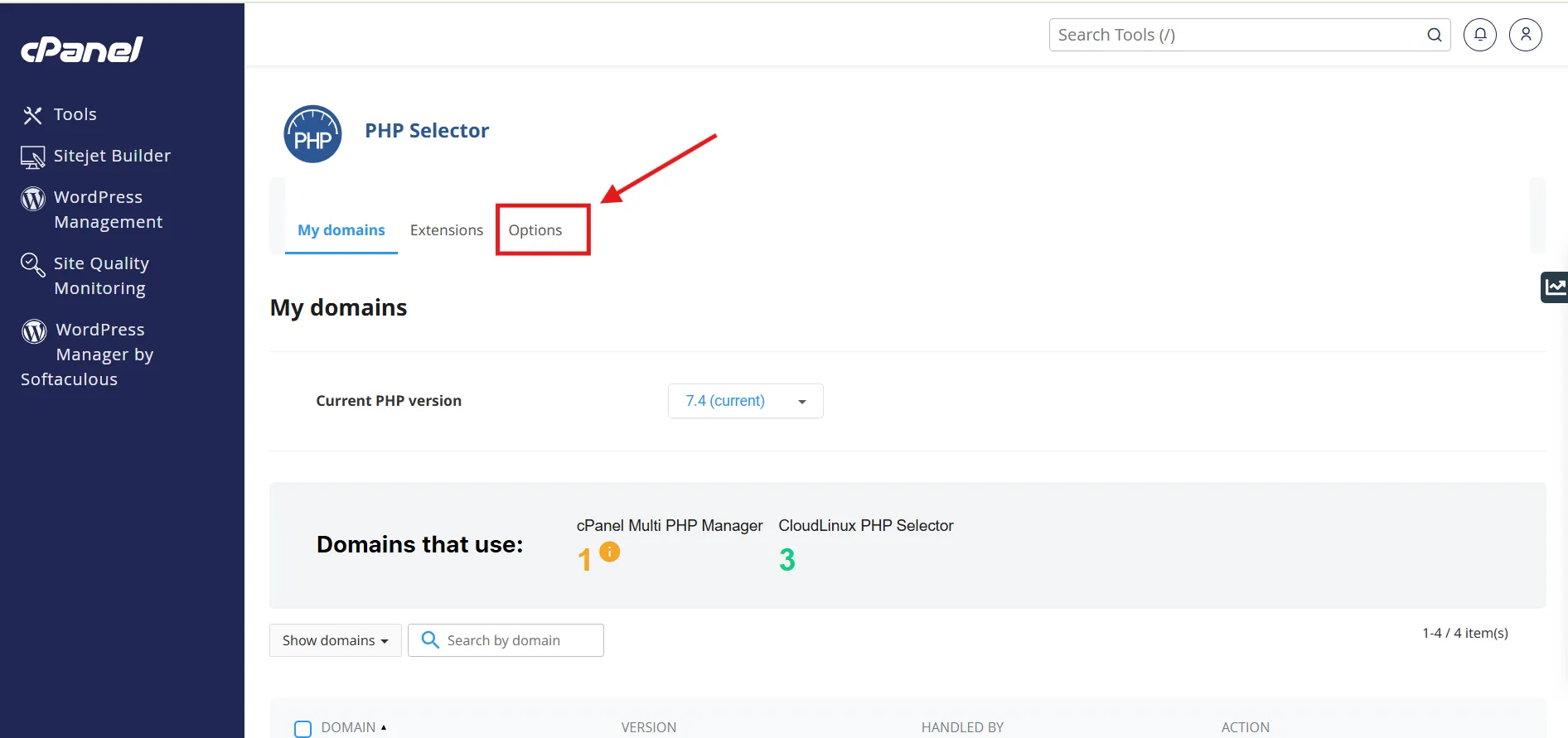Click the search magnifier icon in Search Tools
The width and height of the screenshot is (1568, 738).
point(1434,35)
